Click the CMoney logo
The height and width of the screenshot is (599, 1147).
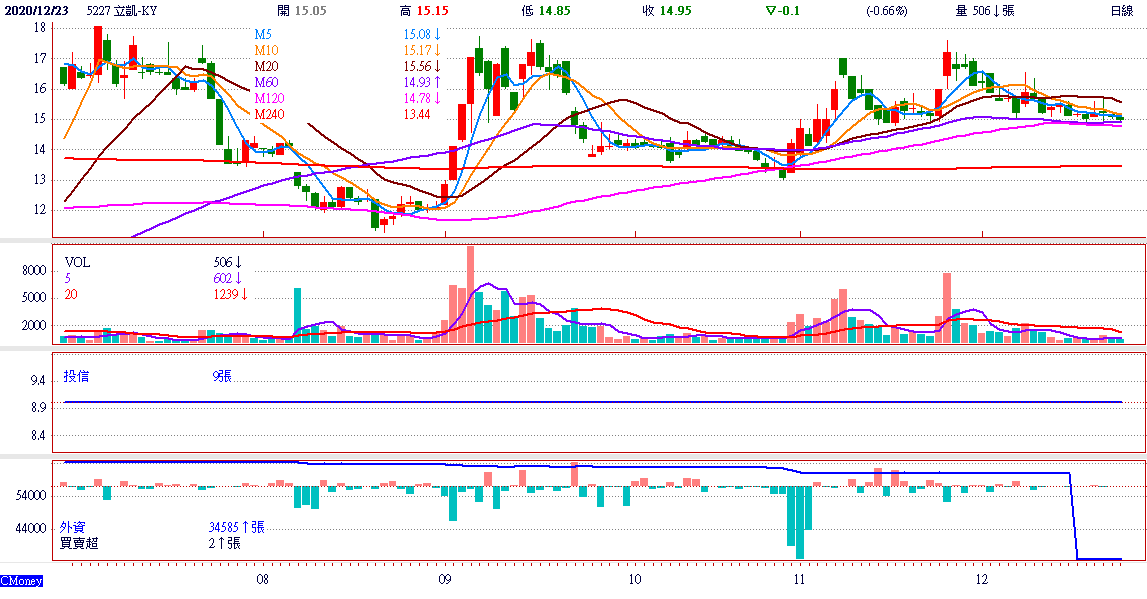point(21,581)
